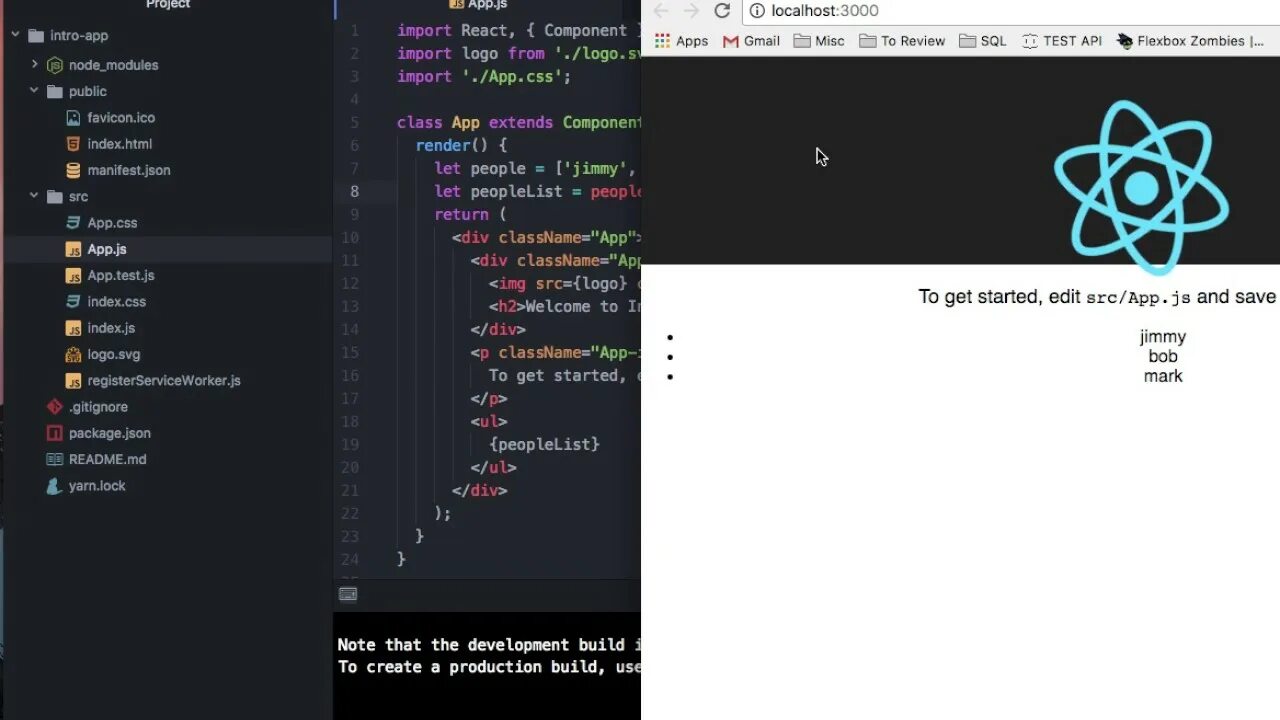The image size is (1280, 720).
Task: Open logo.svg in the project tree
Action: click(114, 354)
